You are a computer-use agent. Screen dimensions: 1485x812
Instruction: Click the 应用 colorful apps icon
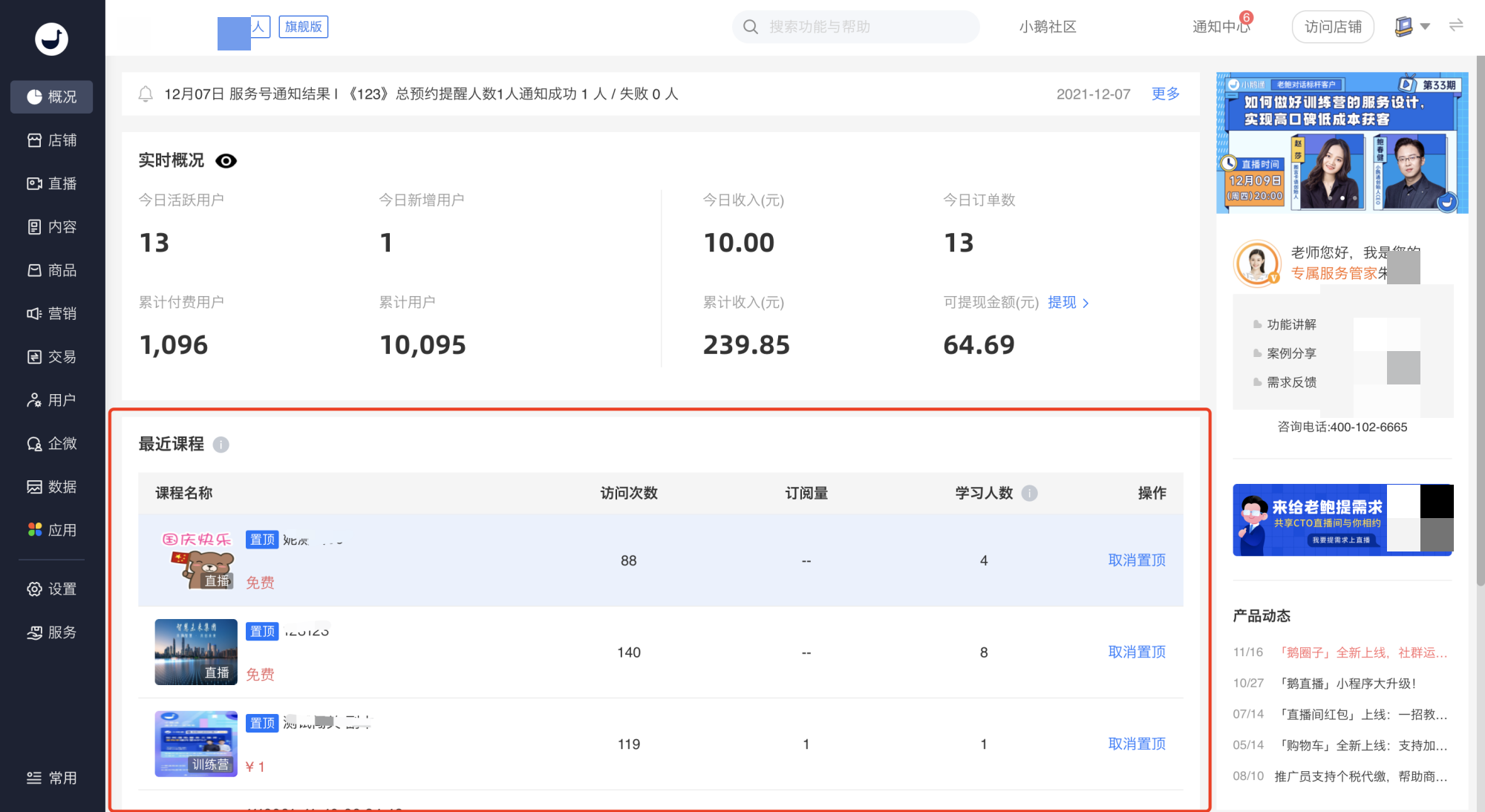pyautogui.click(x=34, y=530)
